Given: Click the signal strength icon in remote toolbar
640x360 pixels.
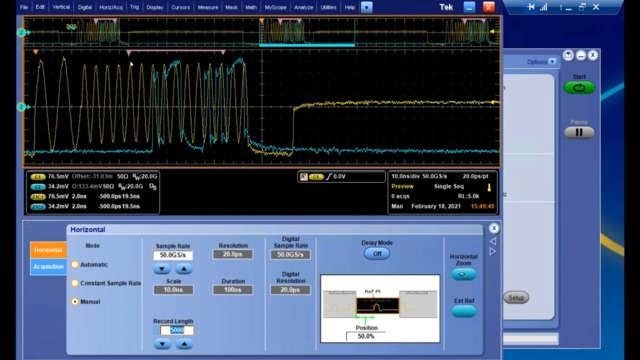Looking at the screenshot, I should [x=543, y=7].
